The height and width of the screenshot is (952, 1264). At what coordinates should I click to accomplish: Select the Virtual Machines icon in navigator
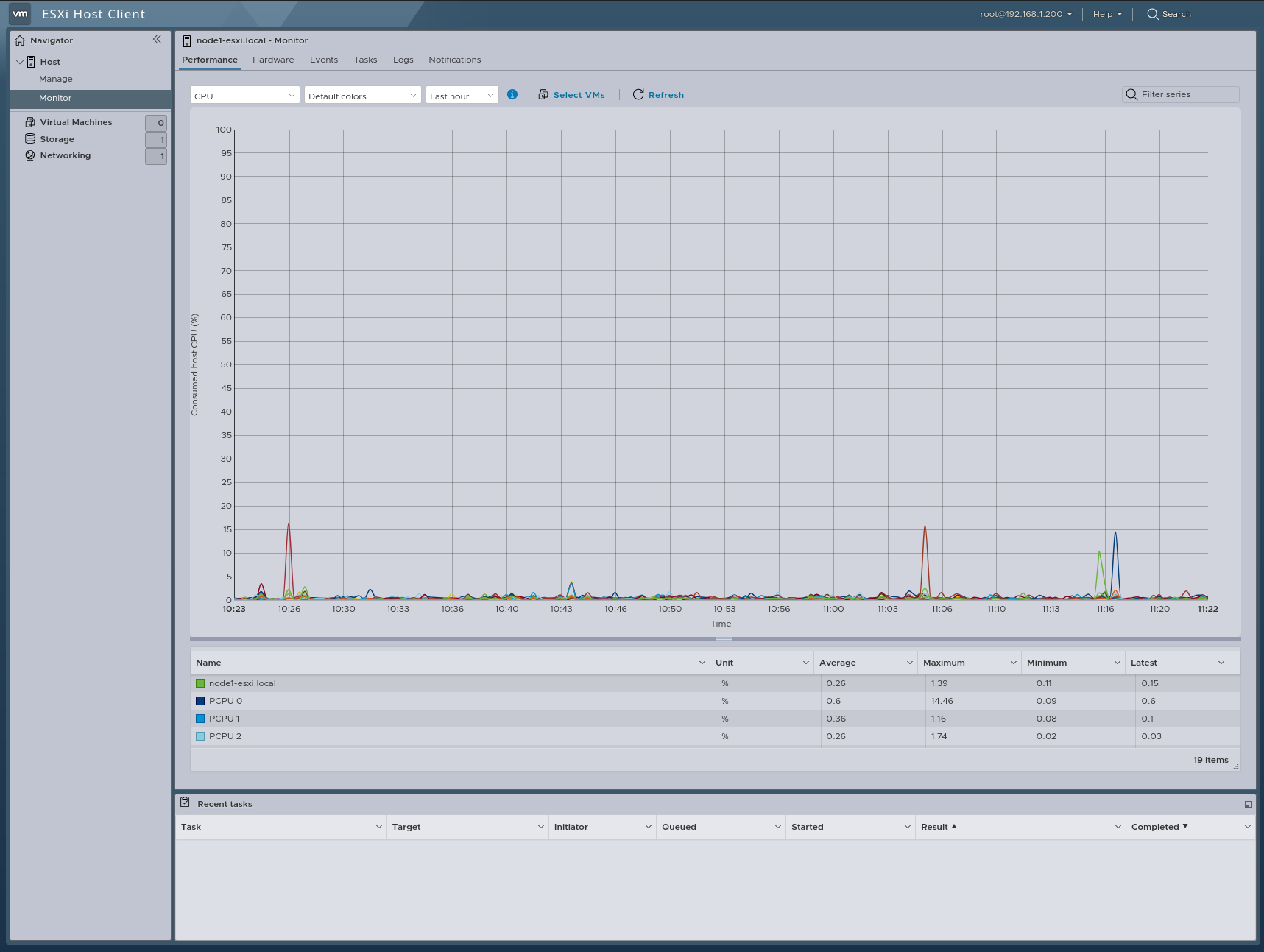tap(29, 121)
